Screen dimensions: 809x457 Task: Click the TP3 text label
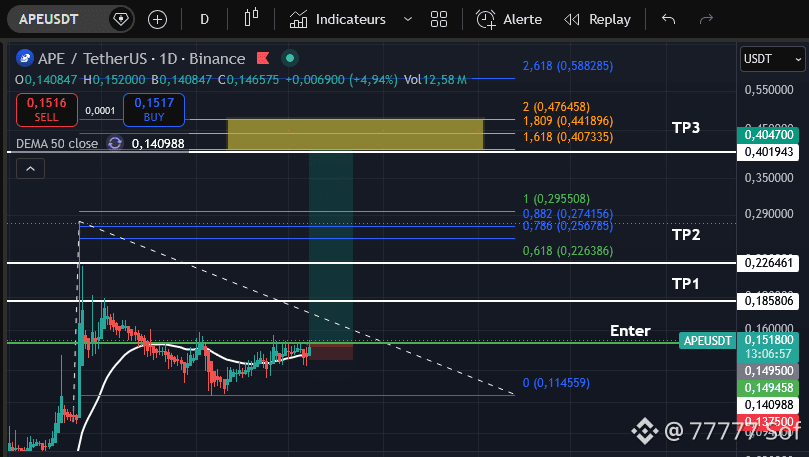(x=686, y=127)
